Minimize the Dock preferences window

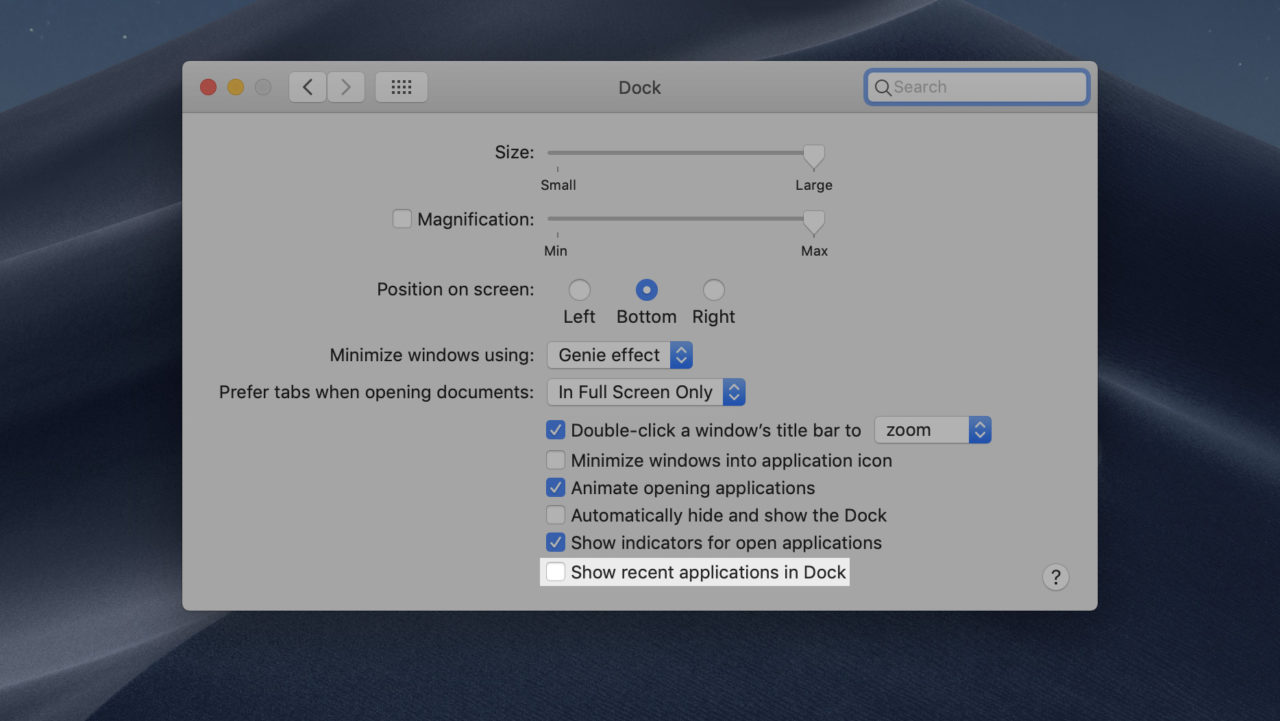[x=235, y=87]
